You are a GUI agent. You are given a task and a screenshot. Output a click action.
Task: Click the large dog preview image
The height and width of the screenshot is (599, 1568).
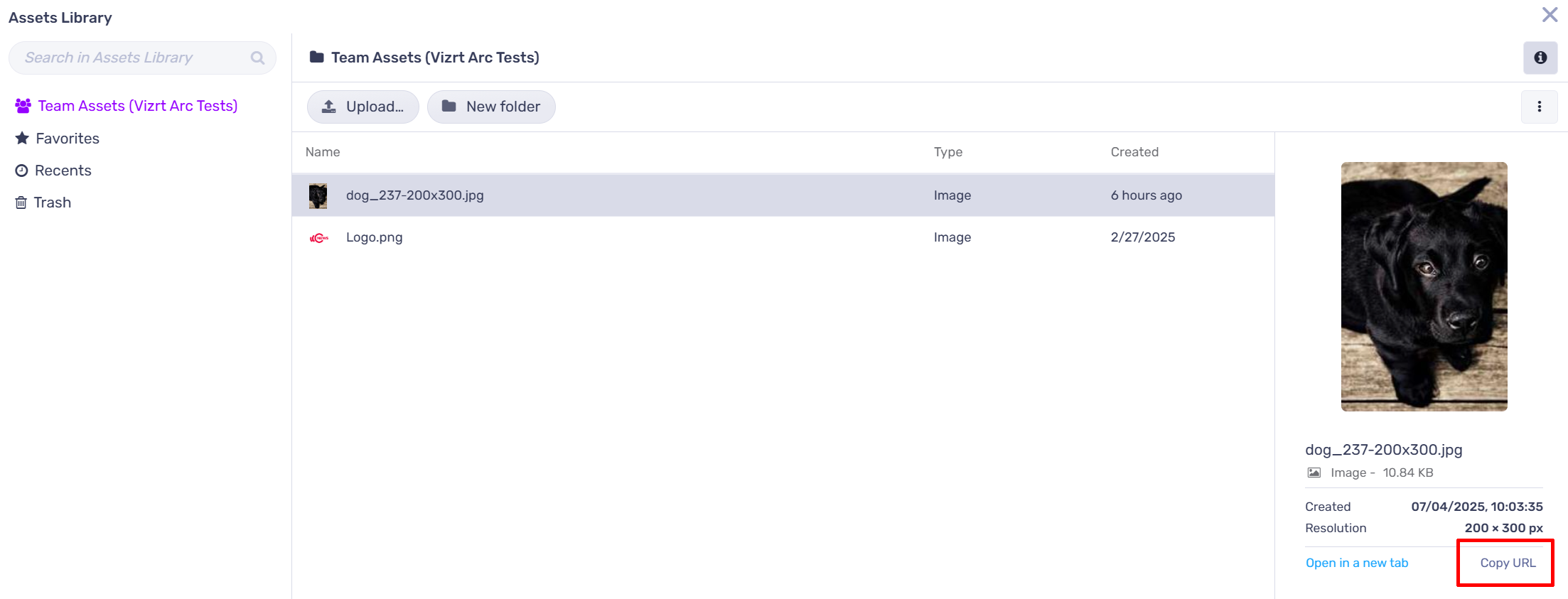(x=1424, y=286)
